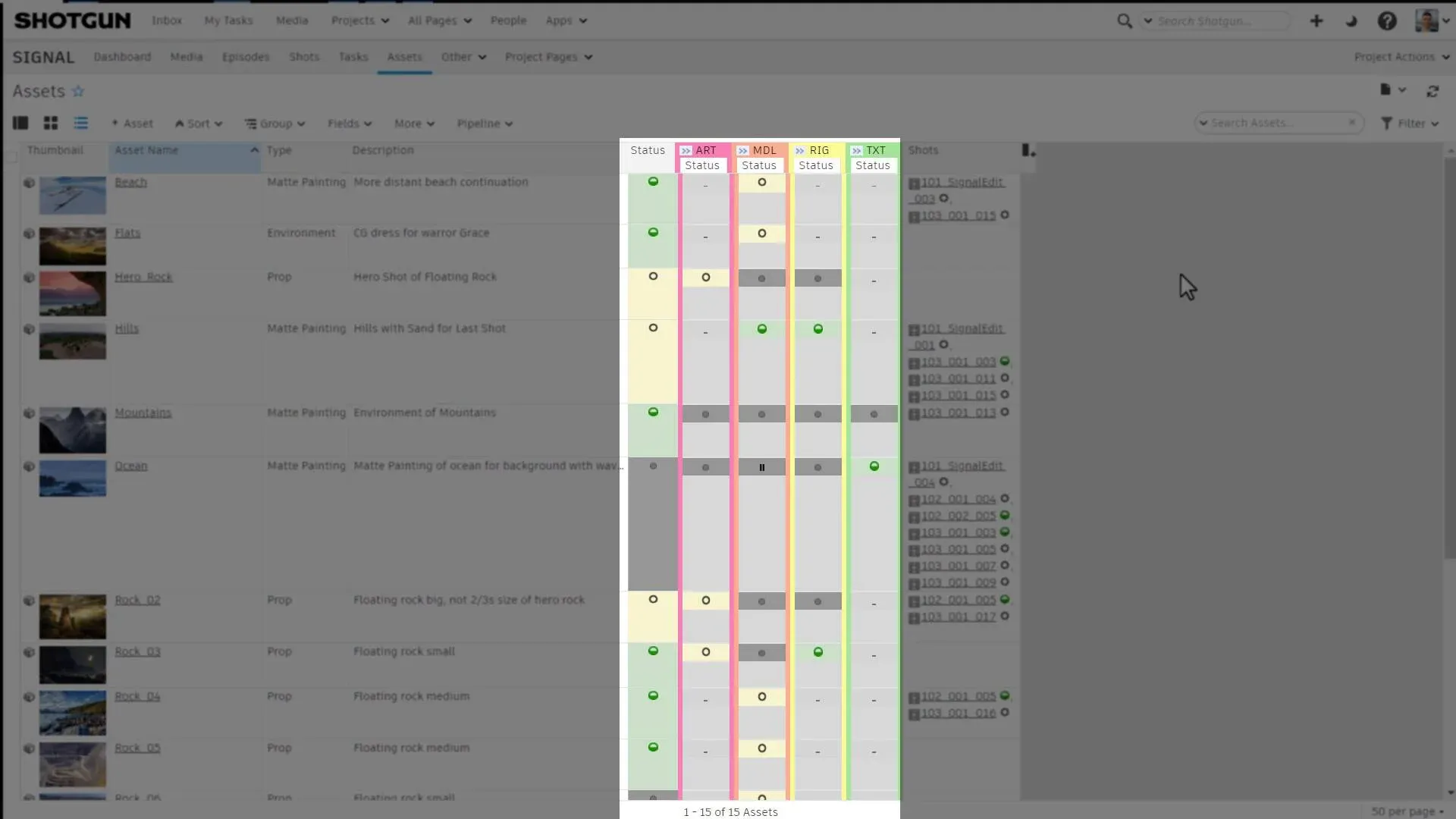Switch to the Shots tab
This screenshot has width=1456, height=819.
(x=304, y=57)
